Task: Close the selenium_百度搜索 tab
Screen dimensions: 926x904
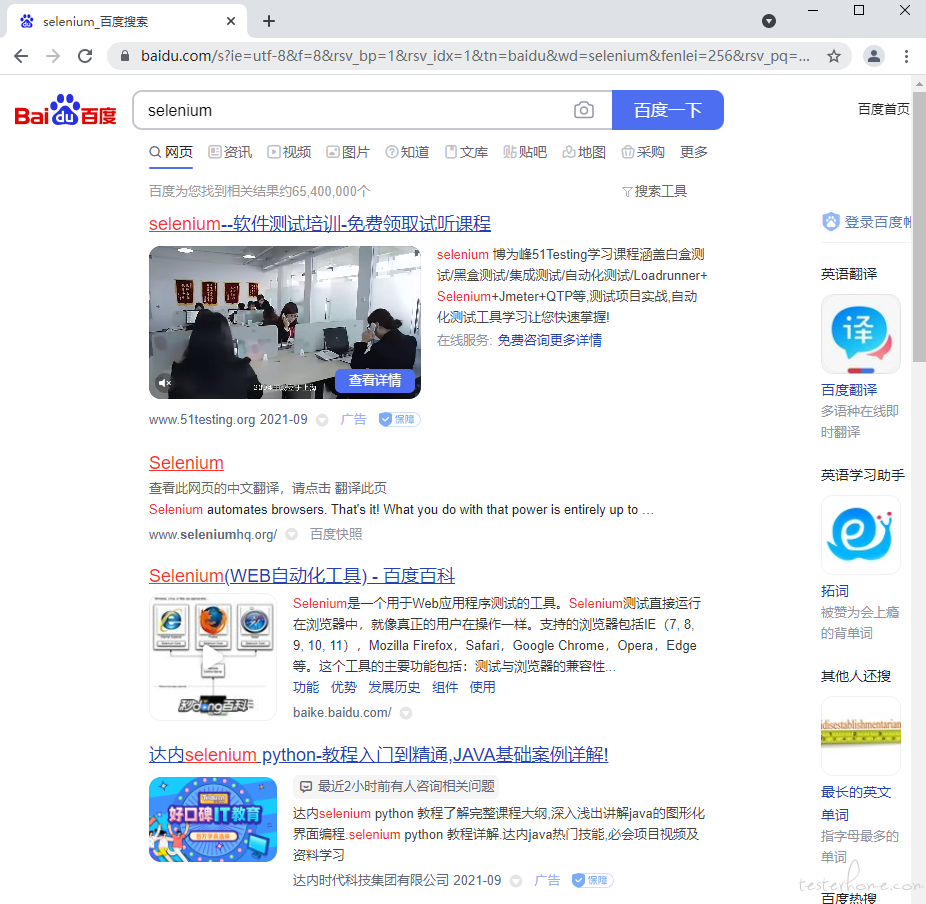Action: (231, 21)
